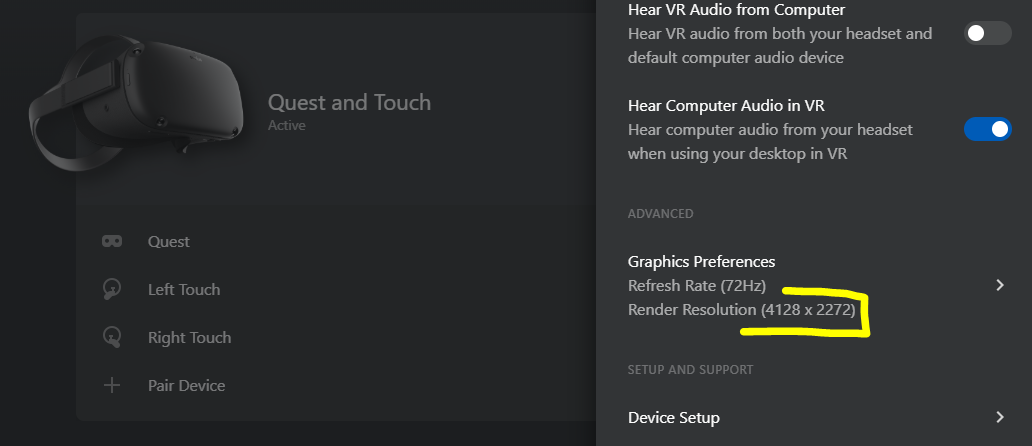Expand Graphics Preferences chevron arrow
This screenshot has height=446, width=1032.
(x=999, y=285)
